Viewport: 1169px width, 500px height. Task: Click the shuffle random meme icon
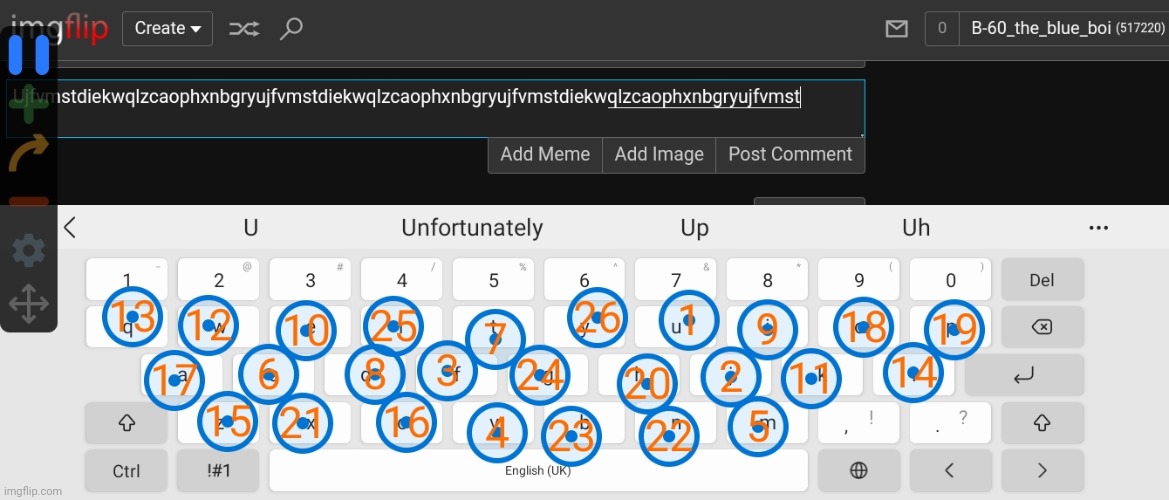pos(243,28)
